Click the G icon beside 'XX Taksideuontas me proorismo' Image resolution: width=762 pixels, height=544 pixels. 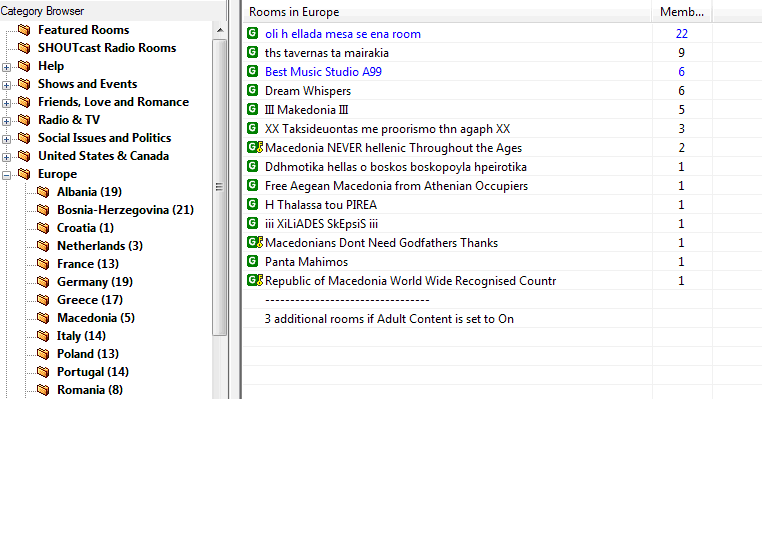(252, 128)
